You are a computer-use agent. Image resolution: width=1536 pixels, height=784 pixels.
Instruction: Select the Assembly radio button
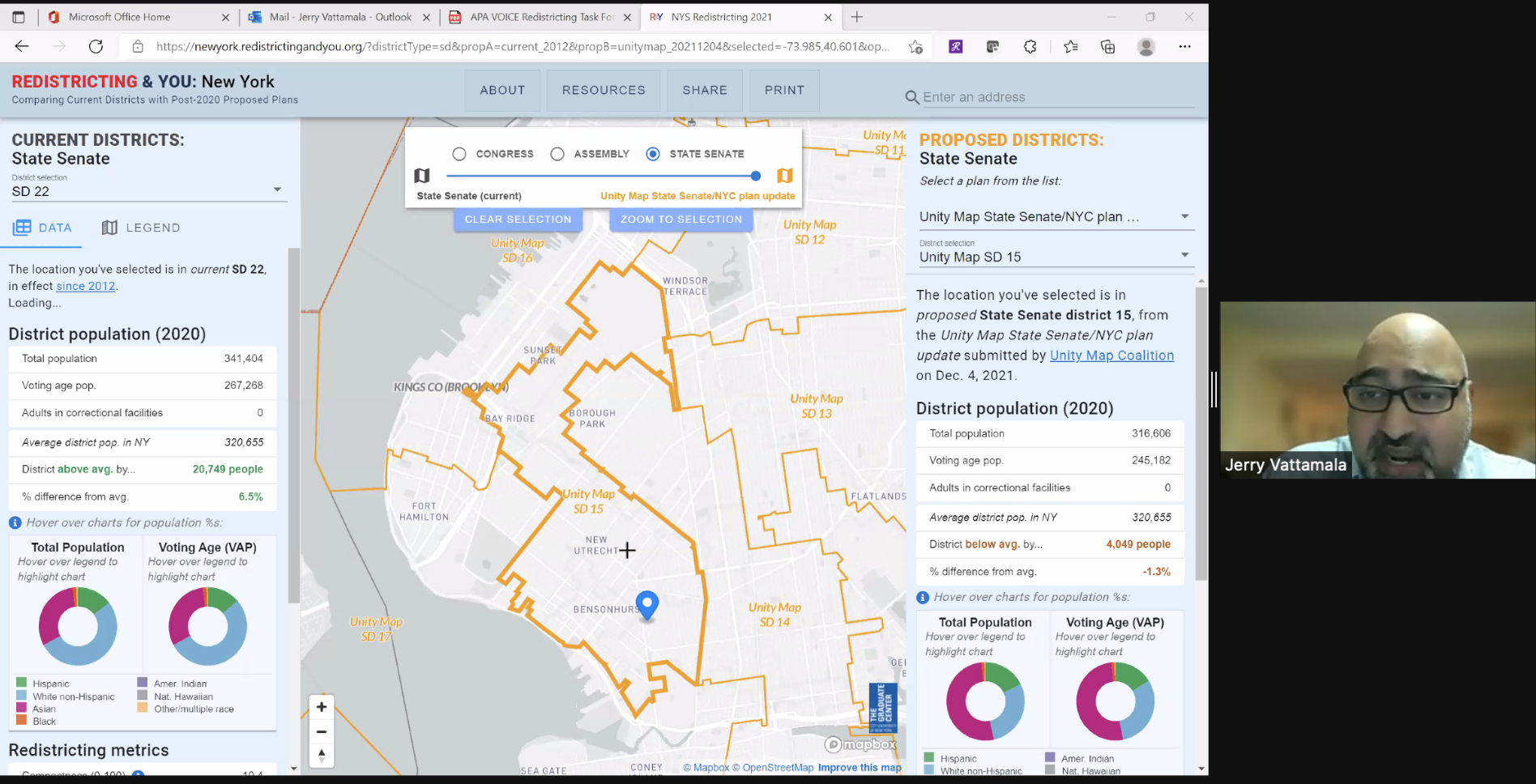click(x=557, y=154)
